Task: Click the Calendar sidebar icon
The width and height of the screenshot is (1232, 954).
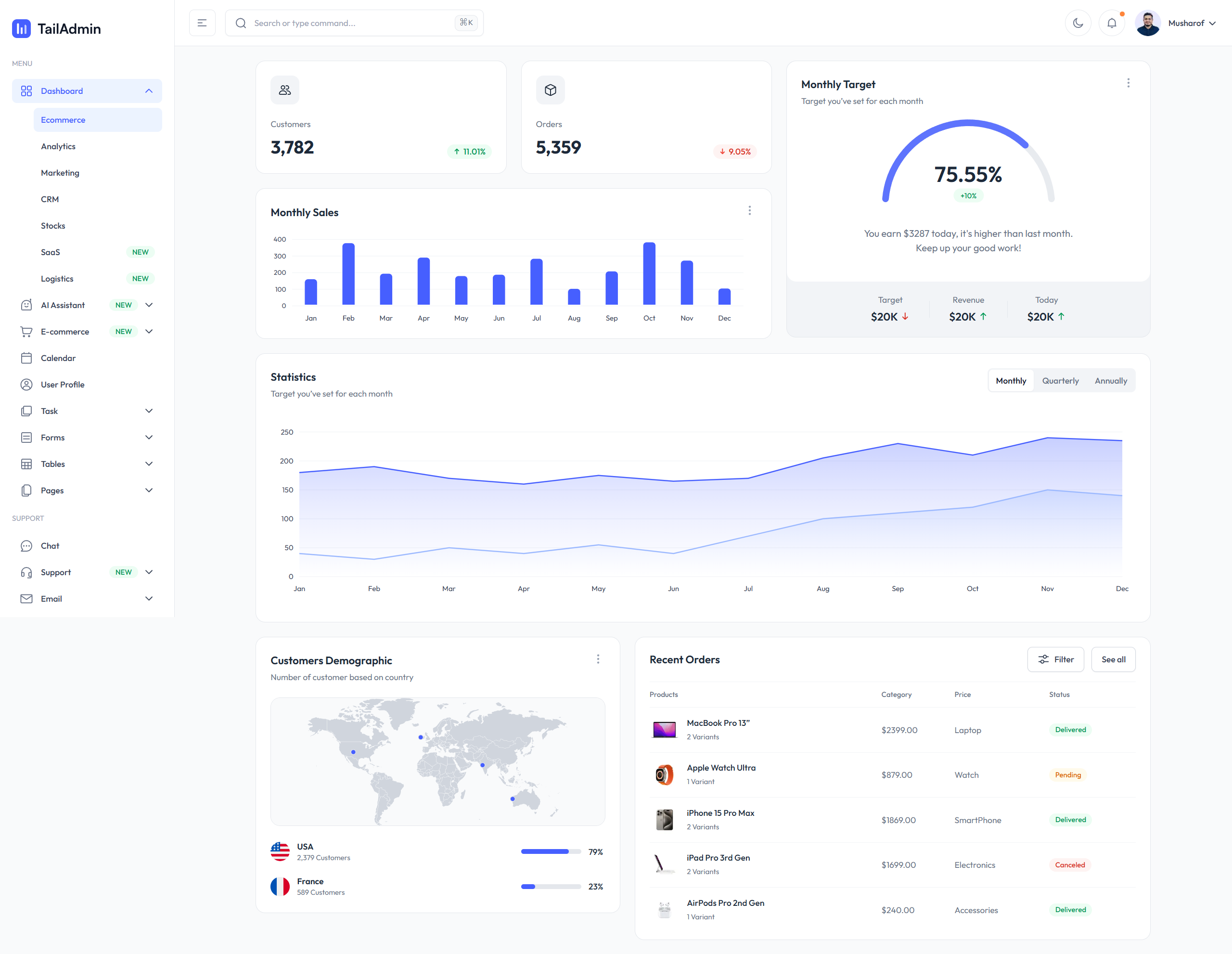Action: click(x=26, y=358)
